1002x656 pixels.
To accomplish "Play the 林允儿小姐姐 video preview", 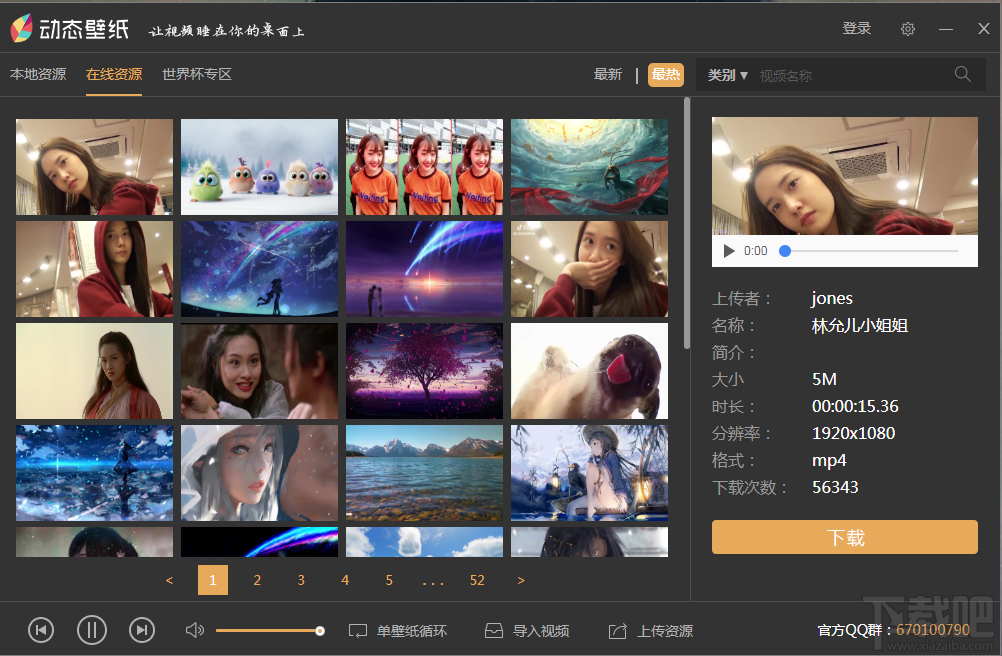I will [728, 250].
